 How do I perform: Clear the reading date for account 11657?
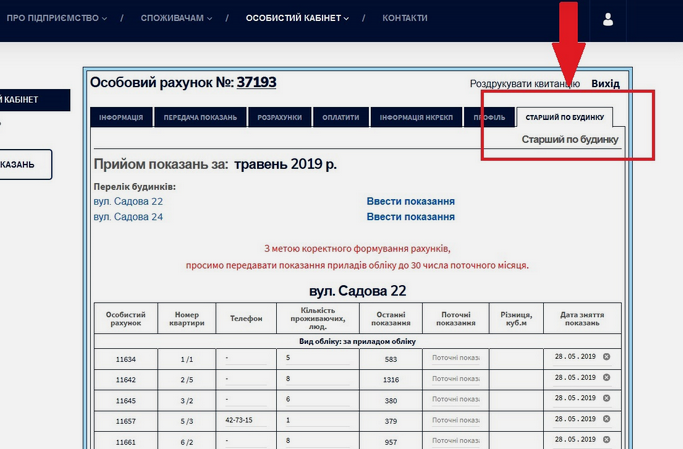click(606, 420)
